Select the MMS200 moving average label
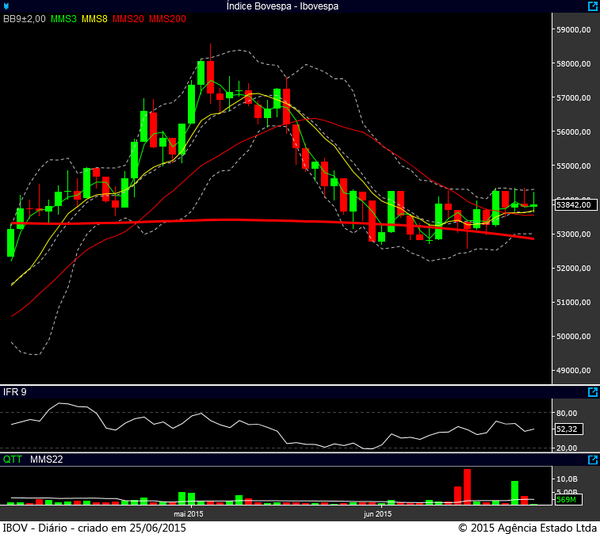 [x=168, y=19]
